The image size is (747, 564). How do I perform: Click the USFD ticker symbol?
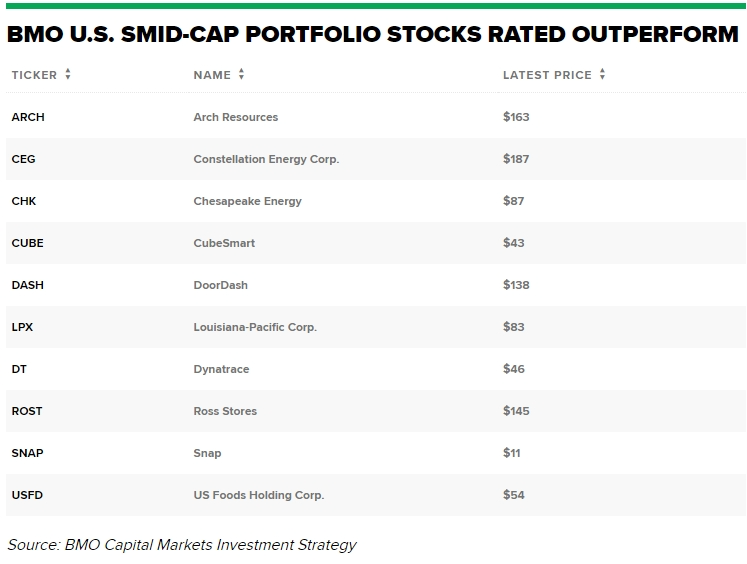tap(28, 495)
